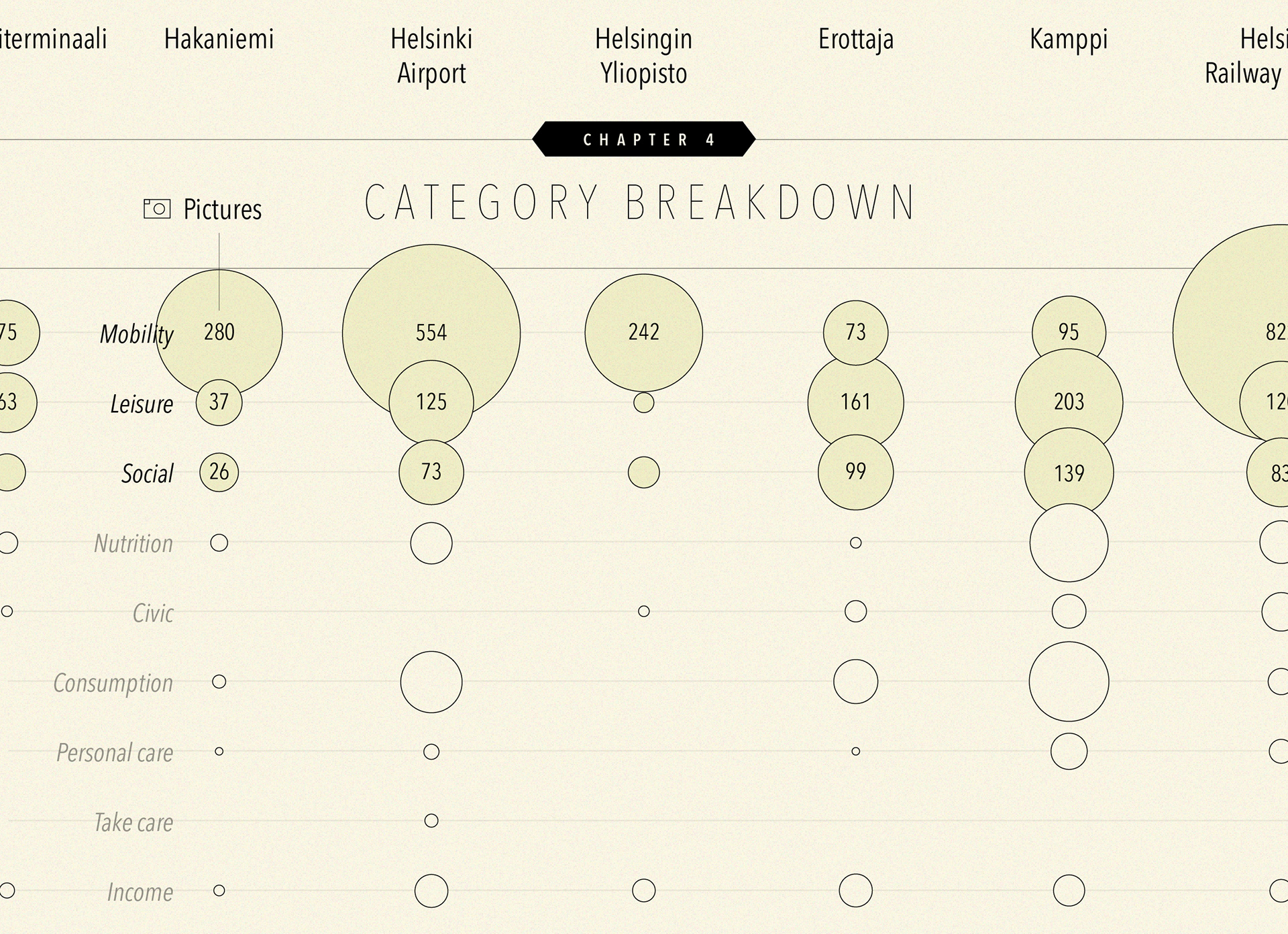Open the Helsingin Yliopisto column header
1288x934 pixels.
click(643, 56)
